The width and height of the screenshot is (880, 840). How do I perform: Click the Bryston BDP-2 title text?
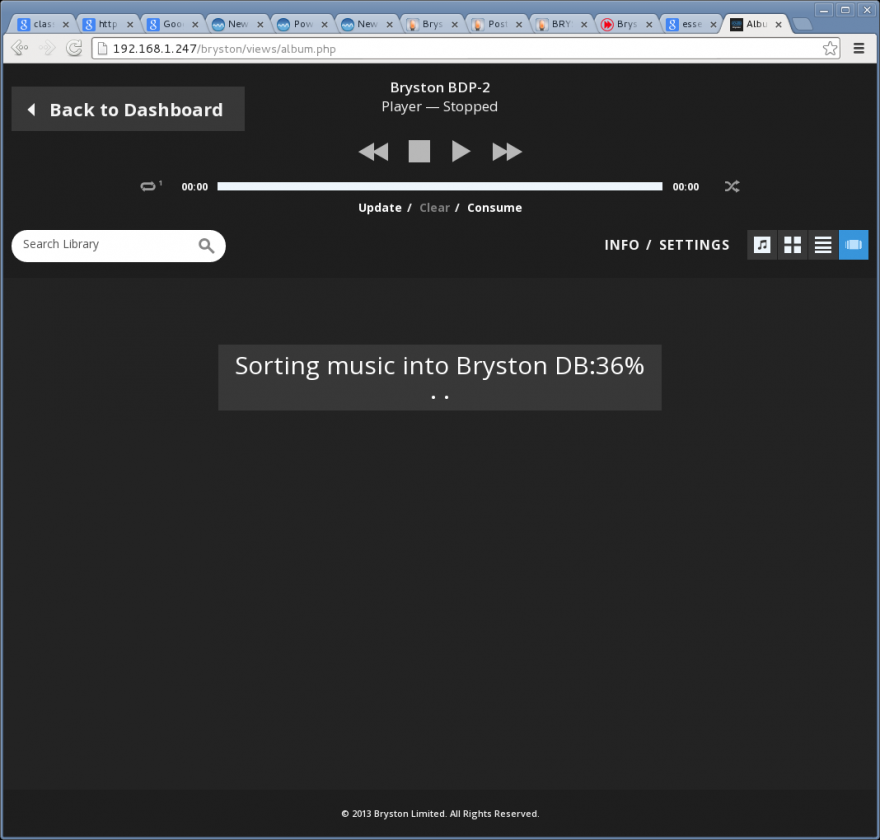(440, 88)
